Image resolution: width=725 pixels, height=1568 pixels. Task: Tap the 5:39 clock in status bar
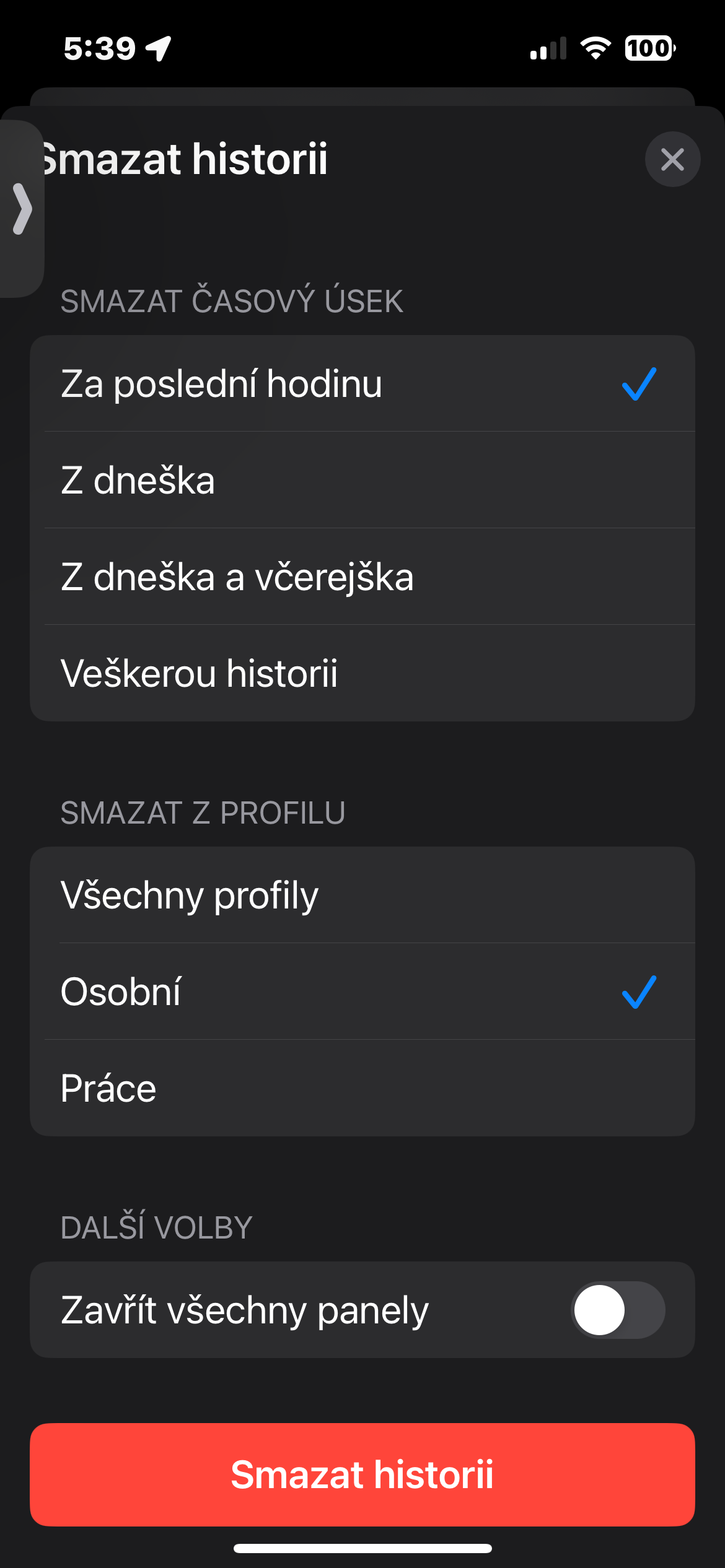100,48
